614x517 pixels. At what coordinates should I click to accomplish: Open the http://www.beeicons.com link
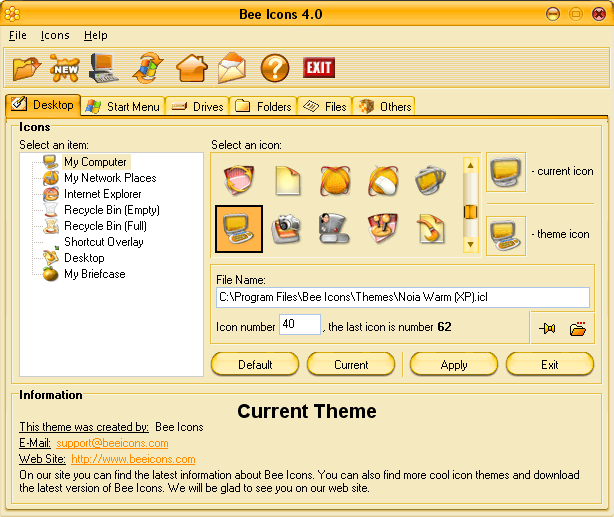click(x=133, y=459)
